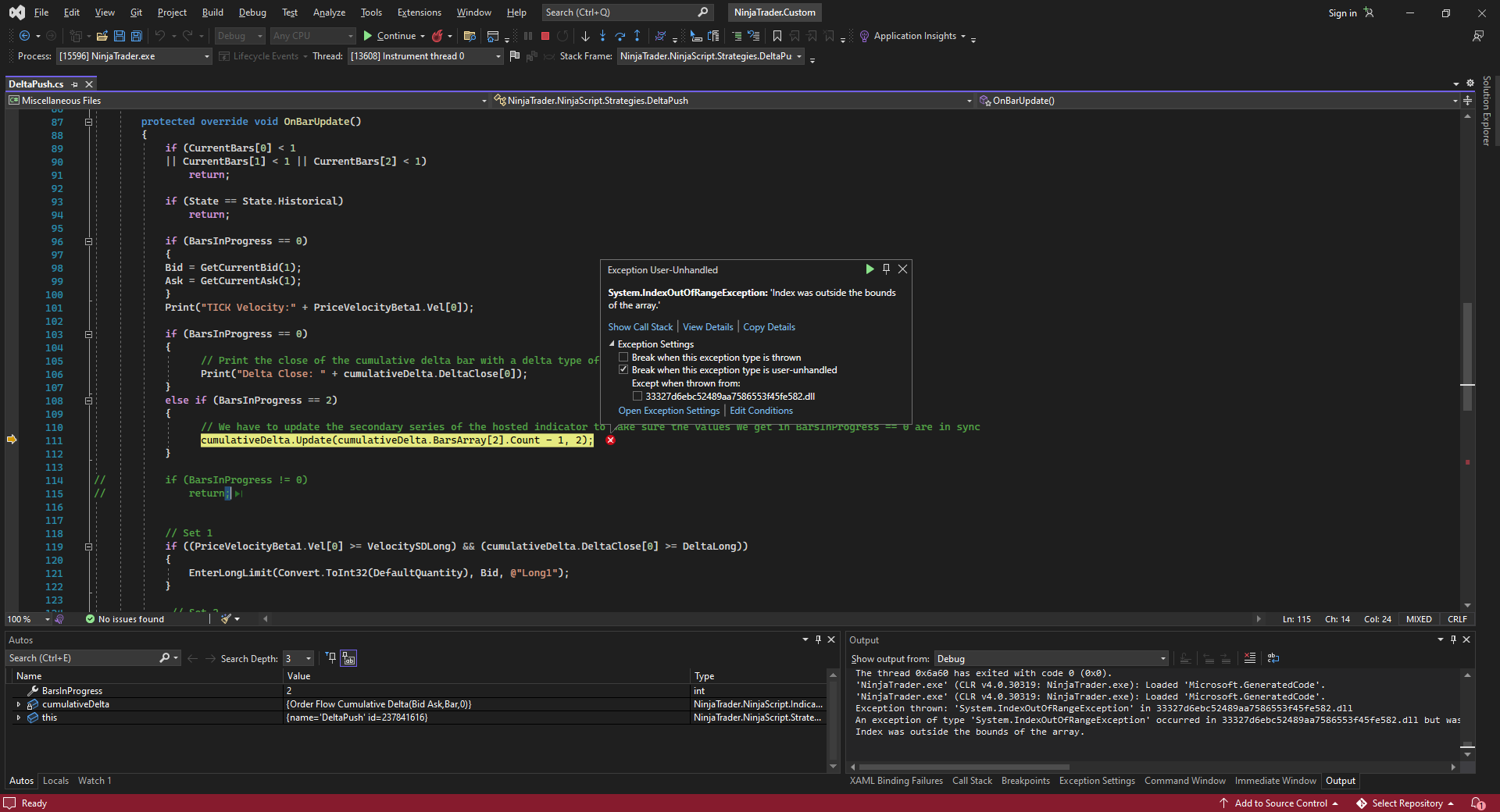Click the Live Share feedback icon at top right

pyautogui.click(x=1478, y=36)
